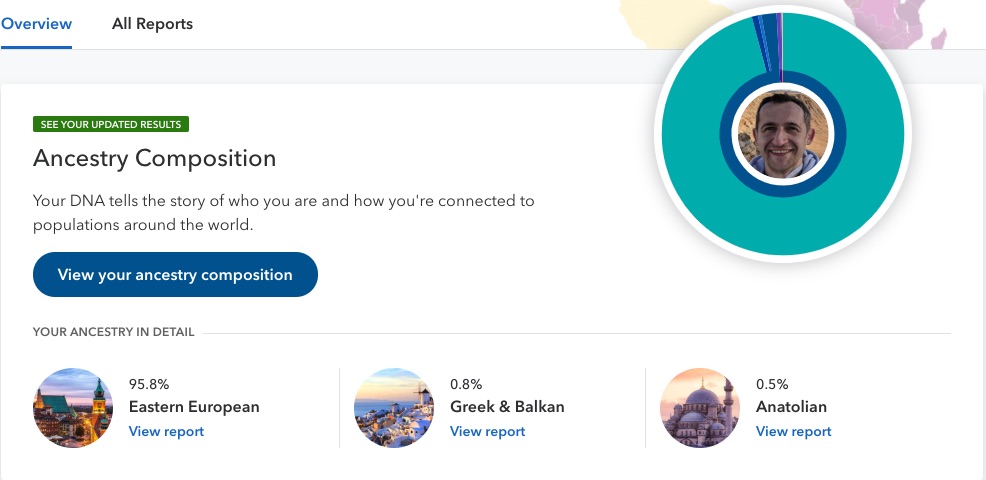Select the Eastern European city thumbnail
Image resolution: width=986 pixels, height=480 pixels.
pyautogui.click(x=73, y=408)
